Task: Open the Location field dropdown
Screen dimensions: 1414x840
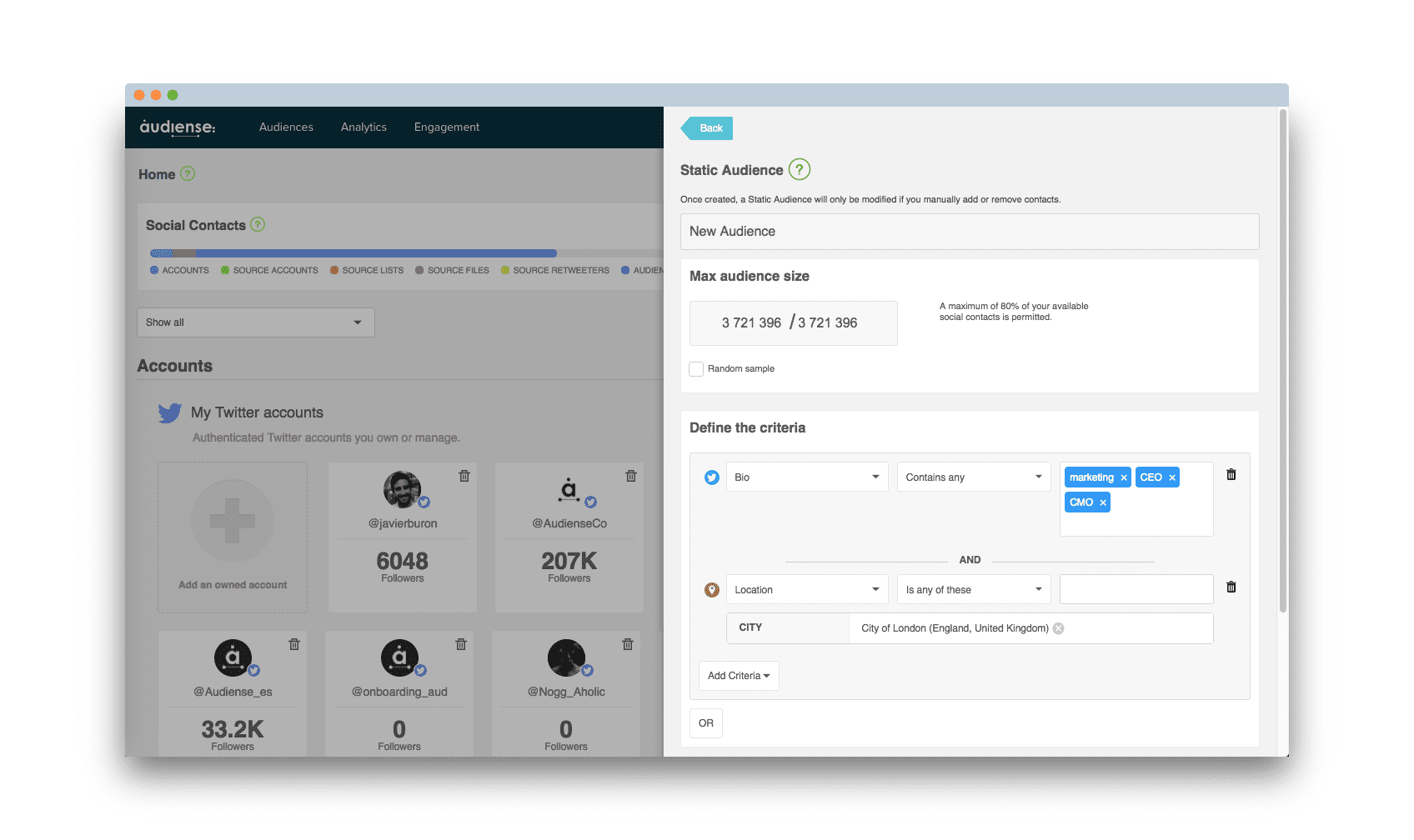Action: (x=807, y=589)
